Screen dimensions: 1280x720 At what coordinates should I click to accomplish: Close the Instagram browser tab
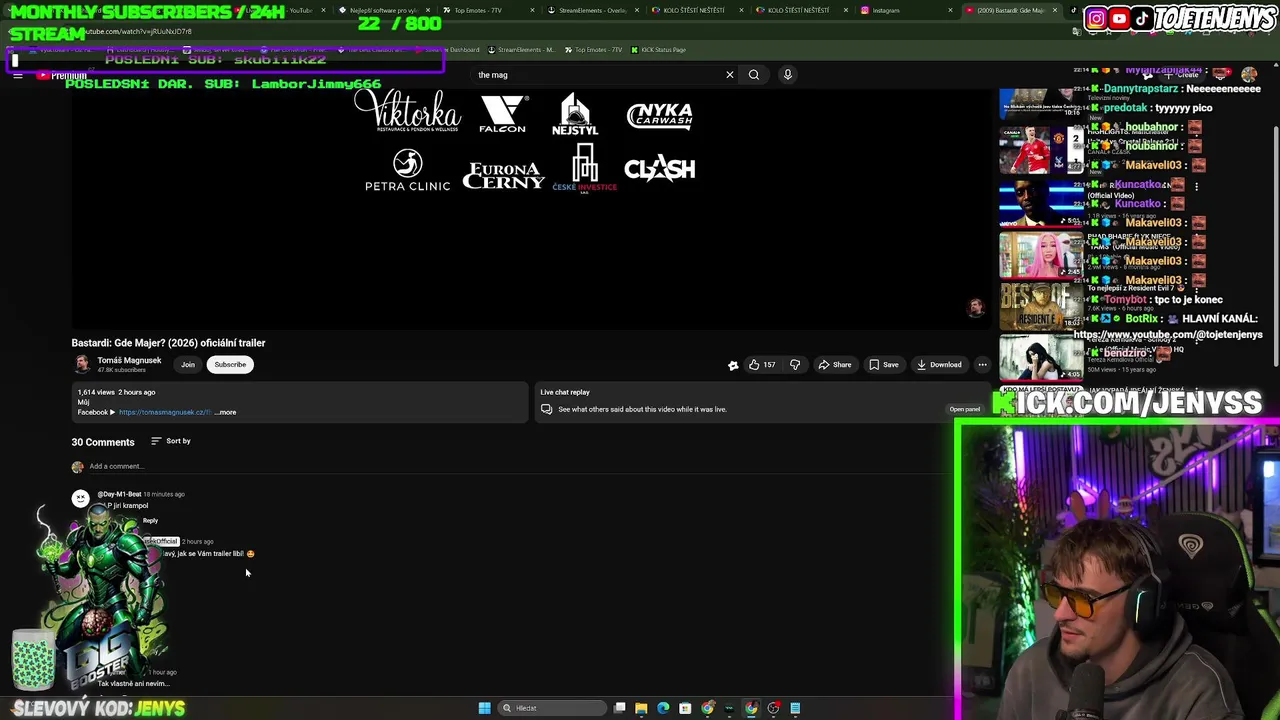[x=950, y=10]
